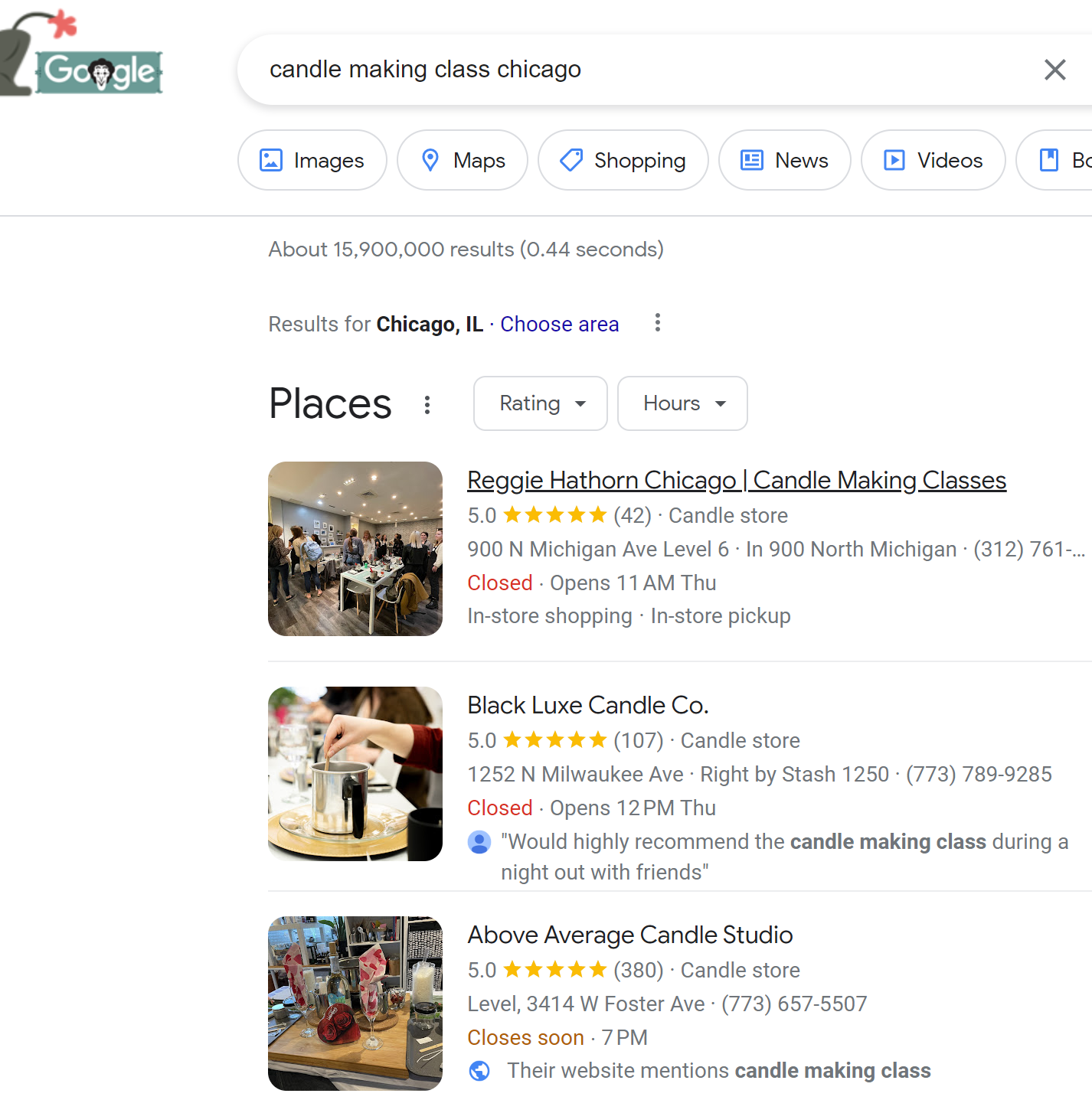Open the three-dot menu beside Choose area
Image resolution: width=1092 pixels, height=1113 pixels.
(x=657, y=323)
